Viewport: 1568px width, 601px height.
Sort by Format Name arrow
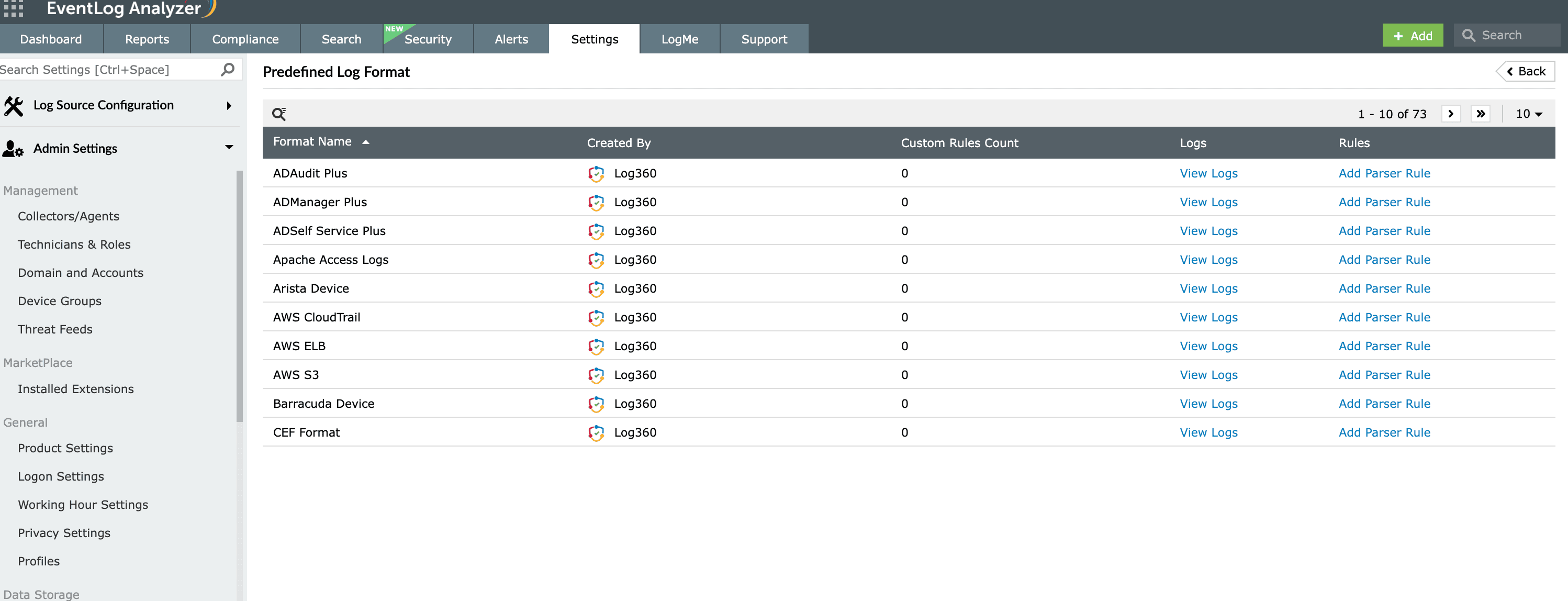pos(366,142)
